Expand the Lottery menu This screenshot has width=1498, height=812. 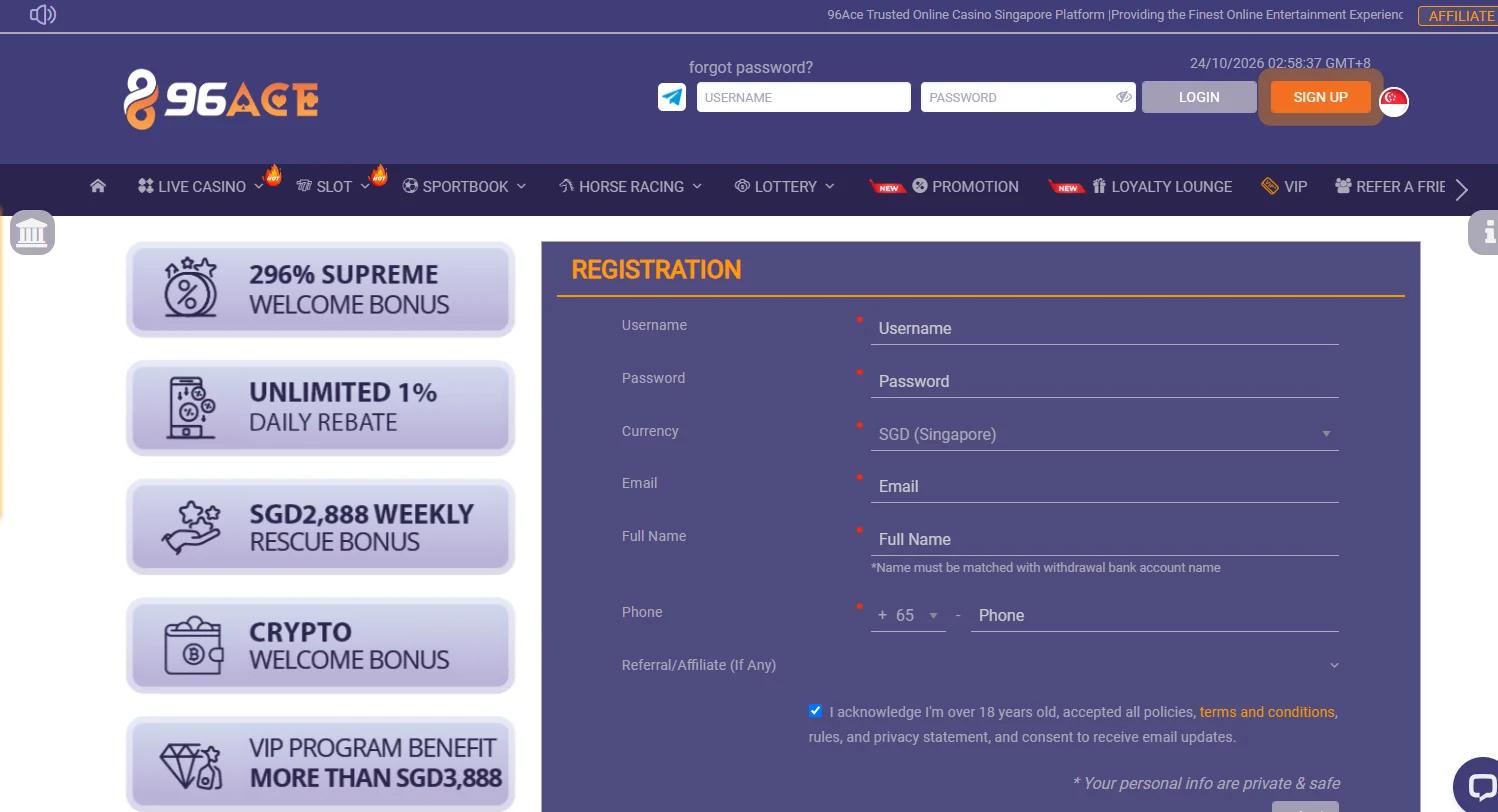point(785,186)
